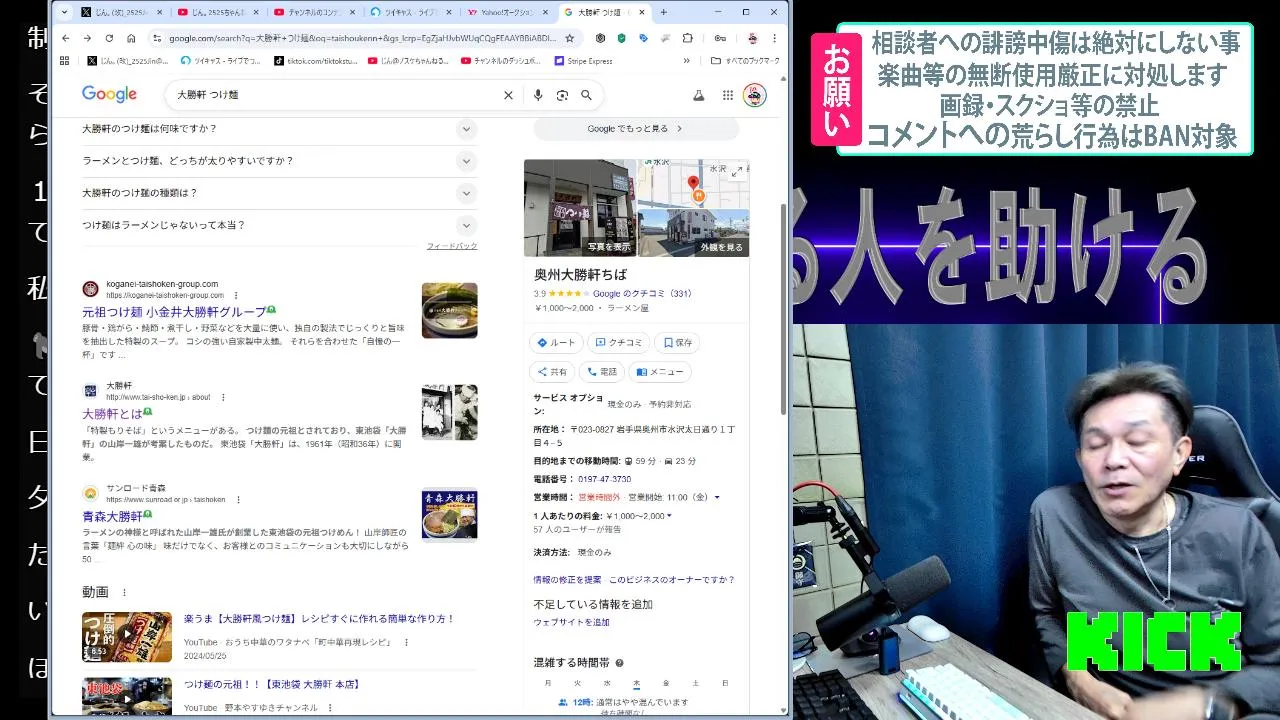
Task: Open 写真を表示 storefront photo
Action: (580, 208)
